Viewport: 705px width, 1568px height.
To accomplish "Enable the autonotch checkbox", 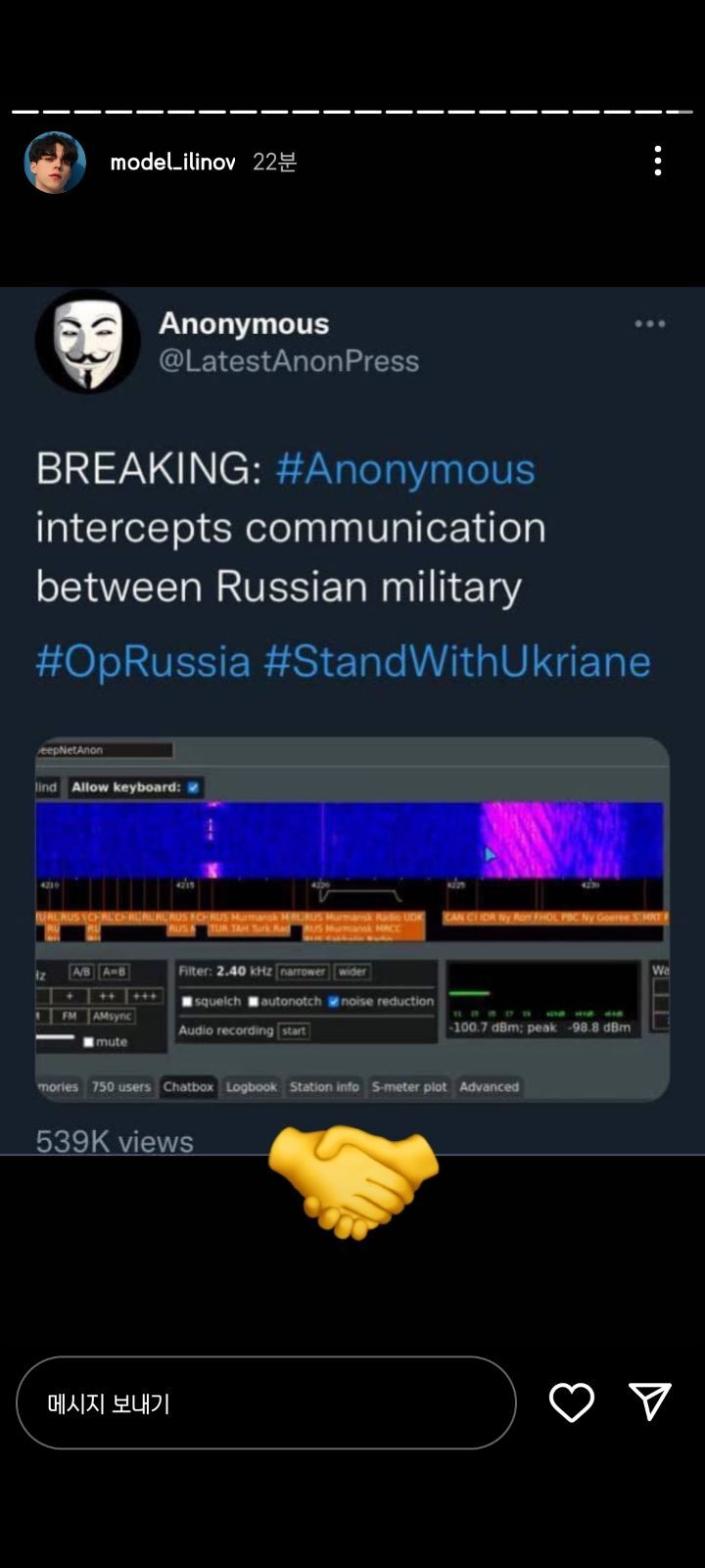I will pyautogui.click(x=253, y=1002).
